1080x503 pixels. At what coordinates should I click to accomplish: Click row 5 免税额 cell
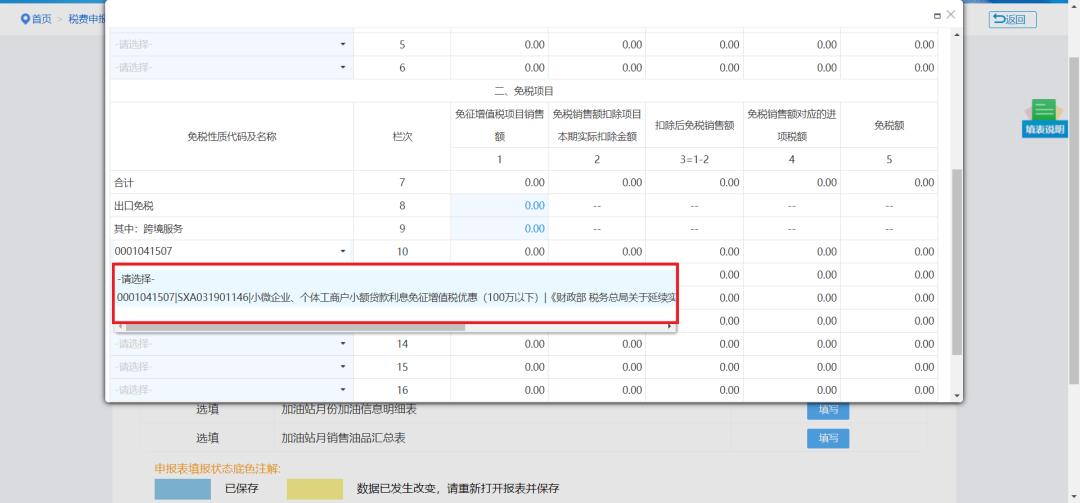(889, 45)
